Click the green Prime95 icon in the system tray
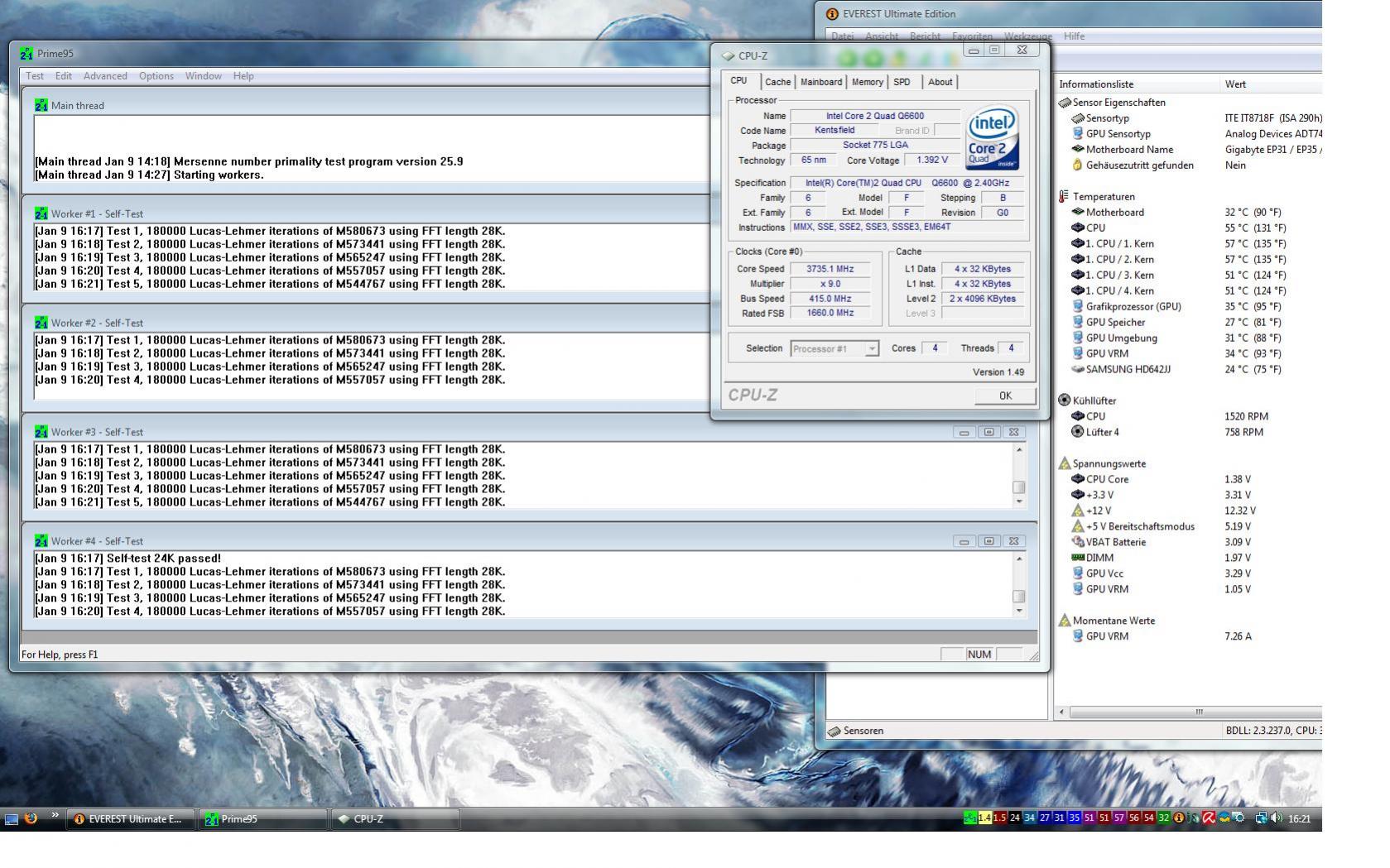The image size is (1390, 868). tap(969, 818)
